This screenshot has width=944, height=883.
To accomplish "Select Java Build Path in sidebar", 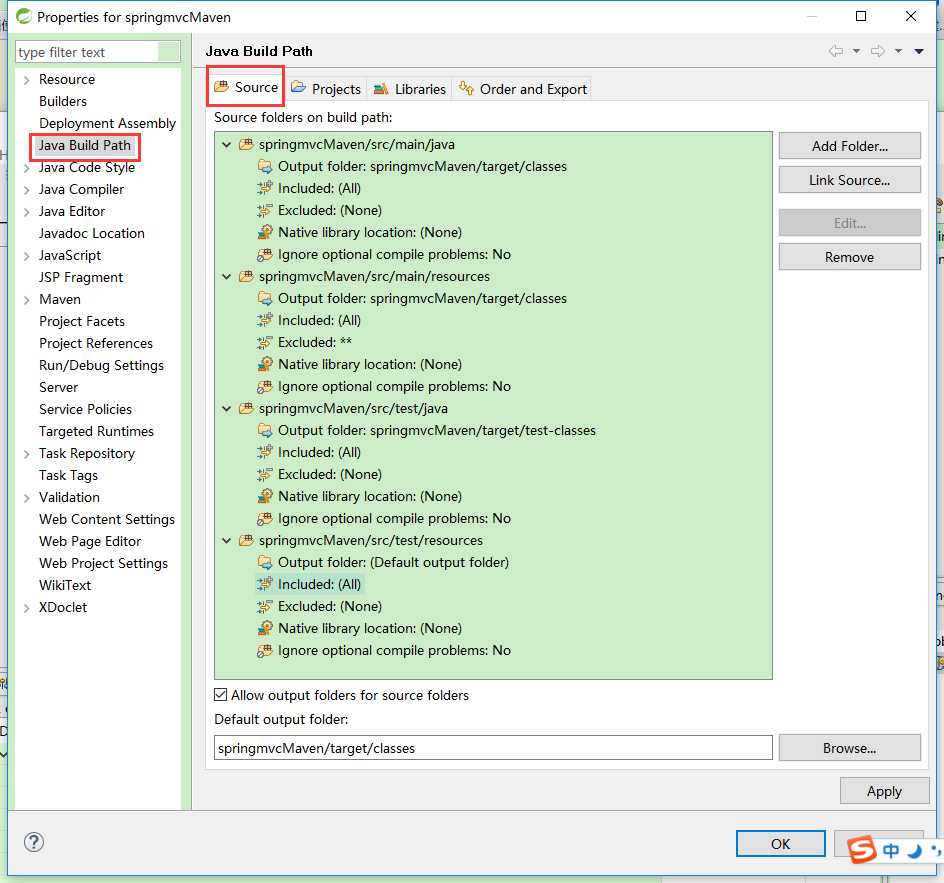I will (x=85, y=145).
